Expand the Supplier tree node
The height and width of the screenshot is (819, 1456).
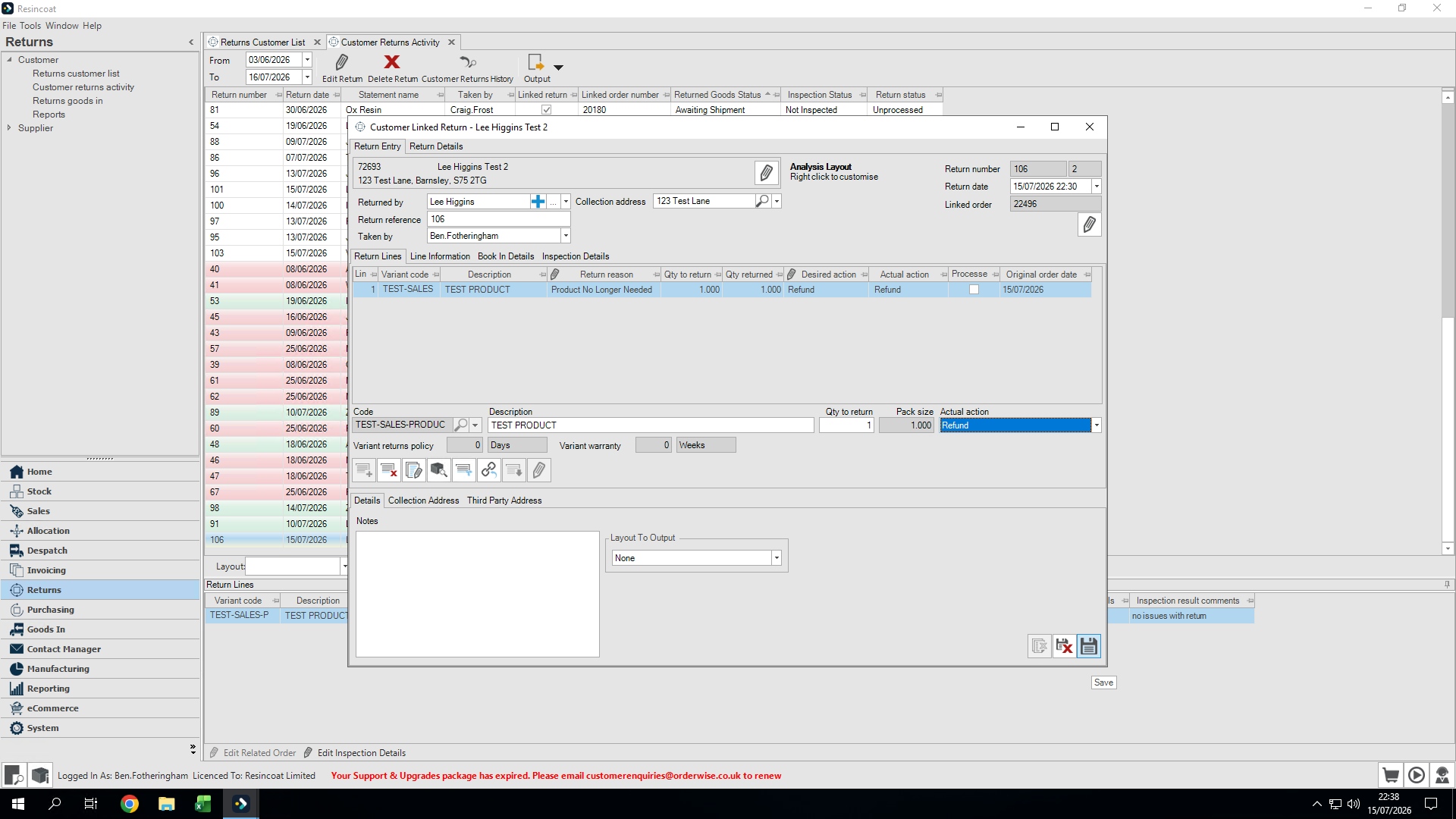[x=9, y=128]
